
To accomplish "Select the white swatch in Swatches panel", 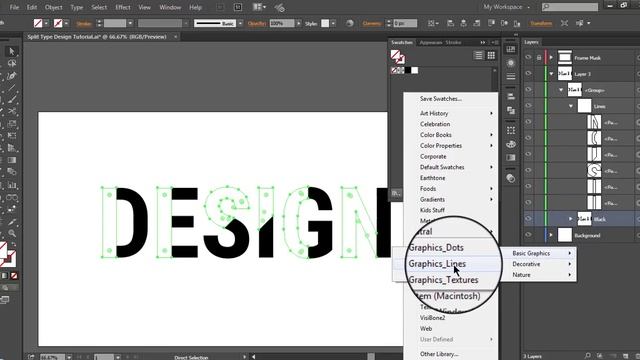I will (x=415, y=70).
